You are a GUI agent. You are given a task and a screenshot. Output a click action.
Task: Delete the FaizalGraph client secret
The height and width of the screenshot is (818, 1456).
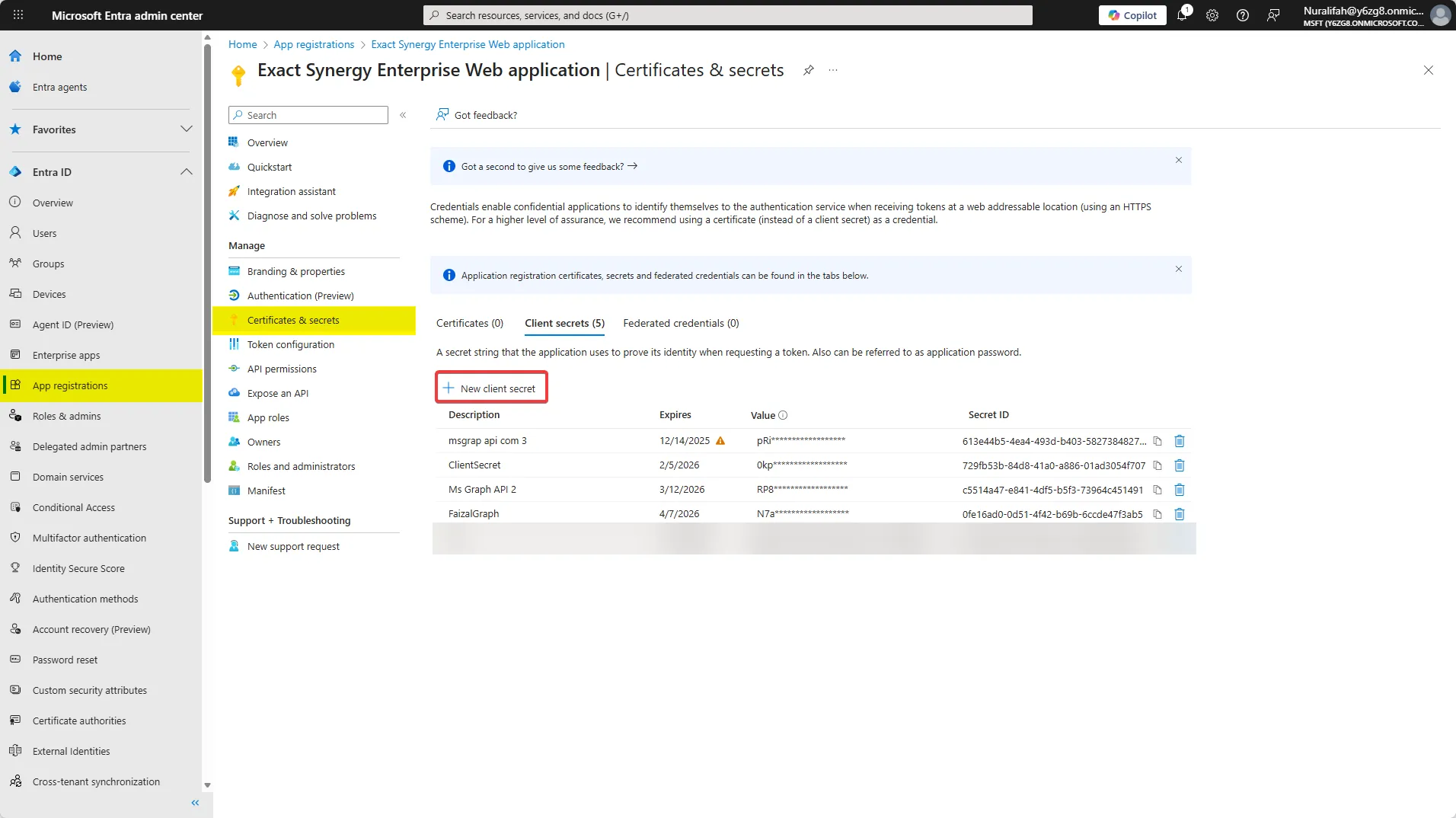tap(1180, 514)
